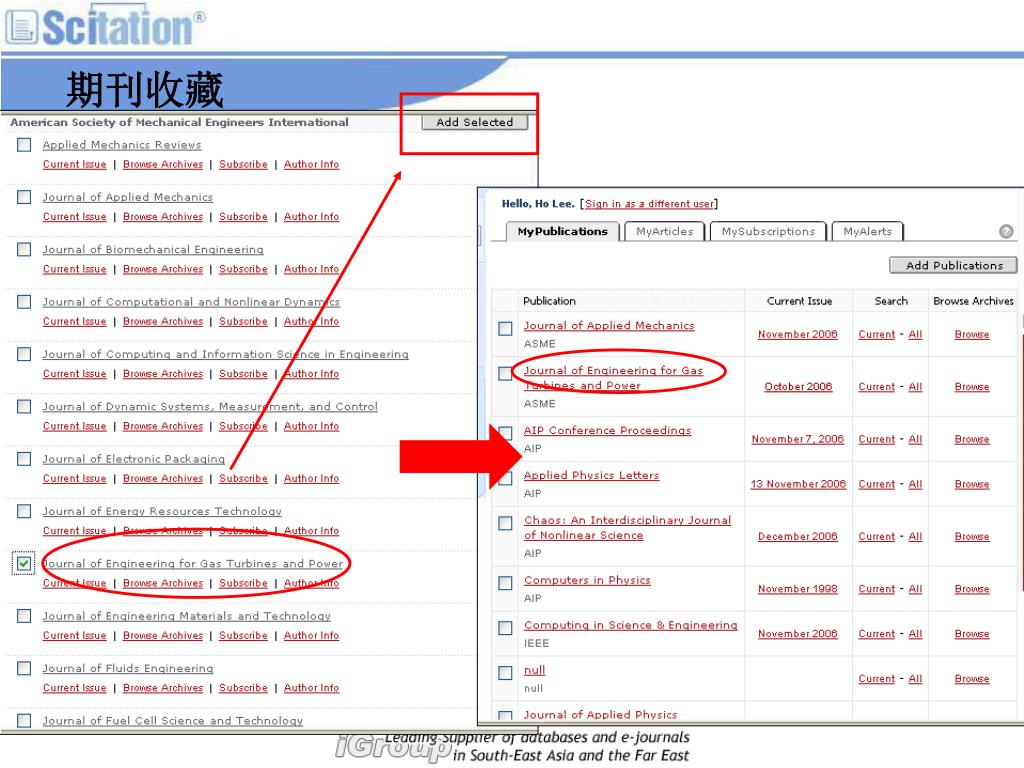Open the null publication link
Viewport: 1024px width, 768px height.
point(534,670)
